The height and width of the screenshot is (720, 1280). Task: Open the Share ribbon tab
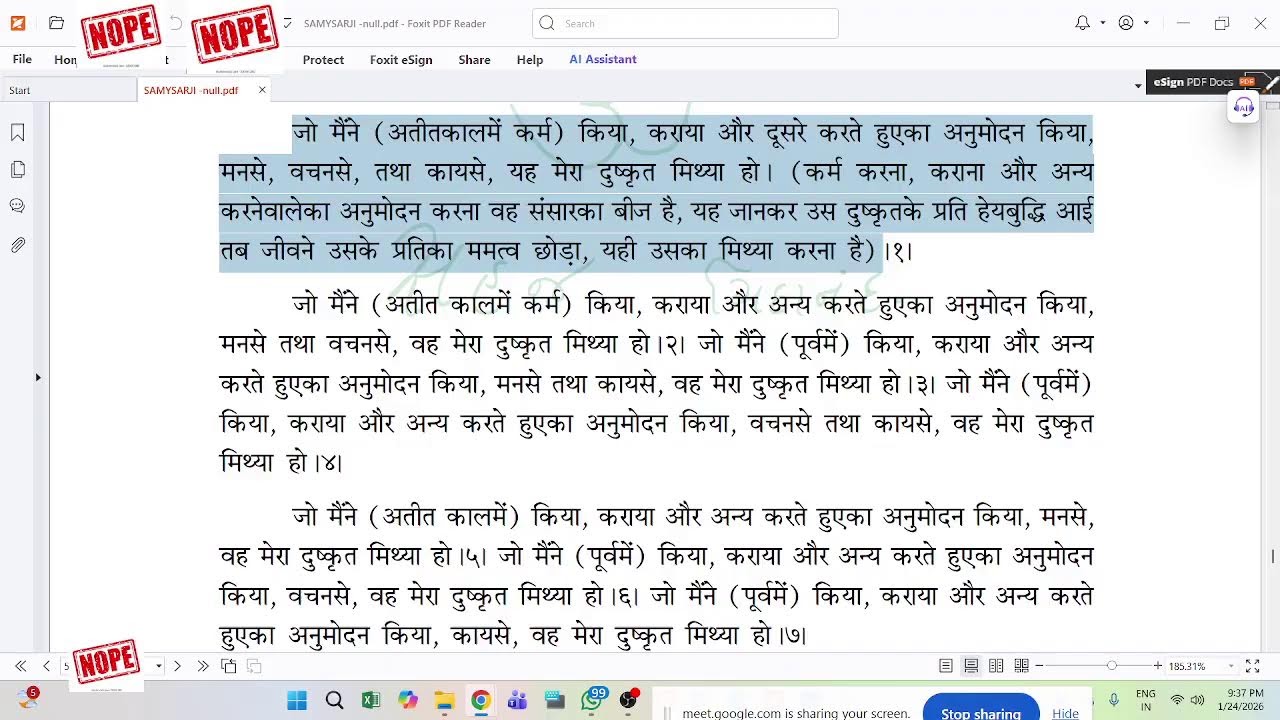[x=474, y=60]
